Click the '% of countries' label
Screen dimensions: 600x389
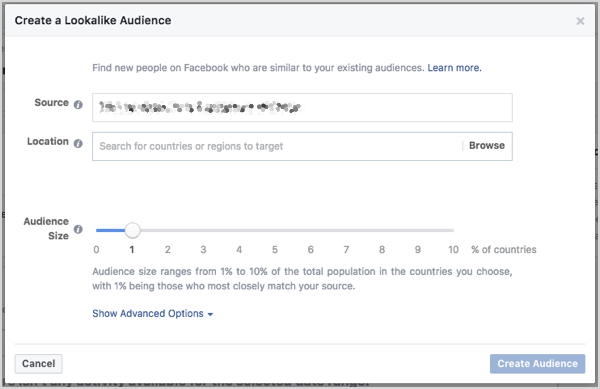(504, 250)
